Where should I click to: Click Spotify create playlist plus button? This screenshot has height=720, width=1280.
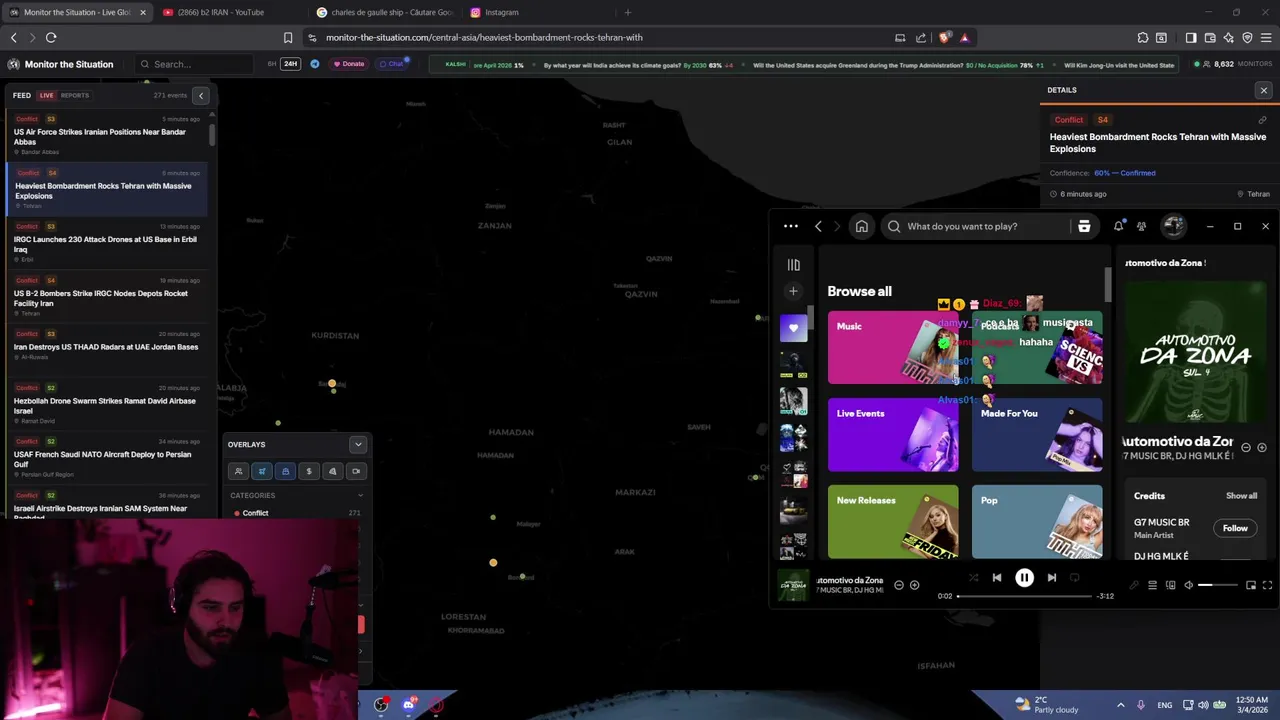793,291
